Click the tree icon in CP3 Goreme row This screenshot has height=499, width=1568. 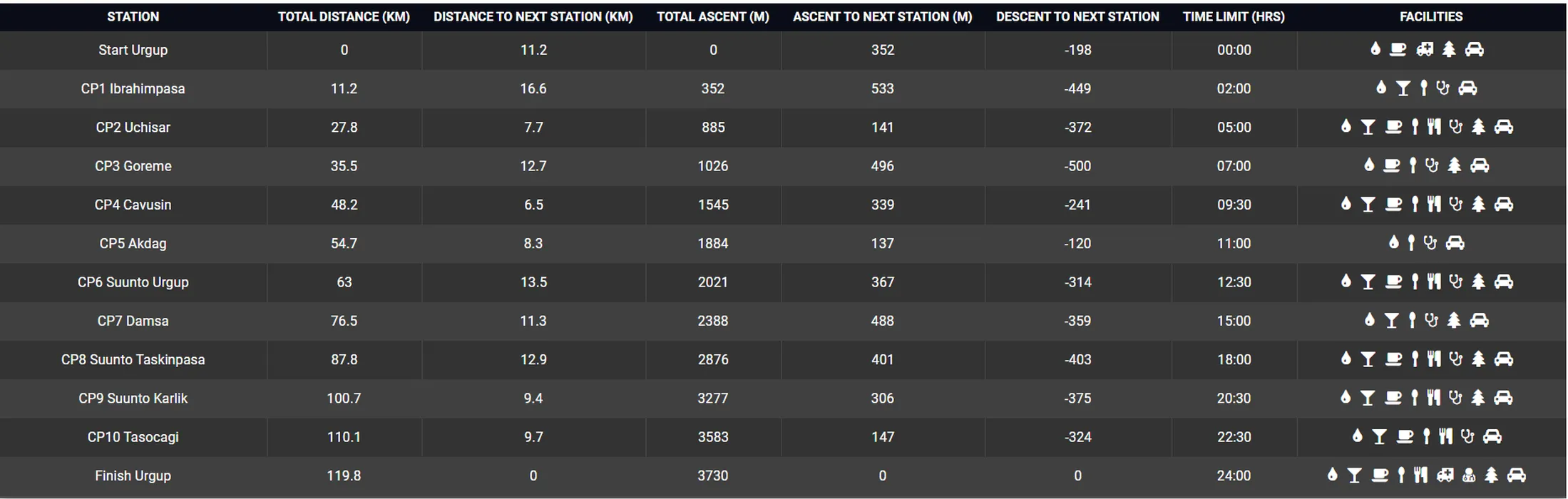tap(1455, 165)
